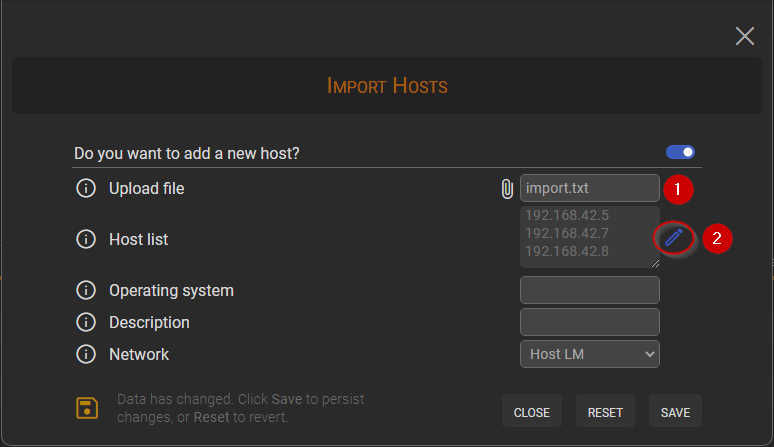Open the Network dropdown showing Host LM

[x=589, y=354]
